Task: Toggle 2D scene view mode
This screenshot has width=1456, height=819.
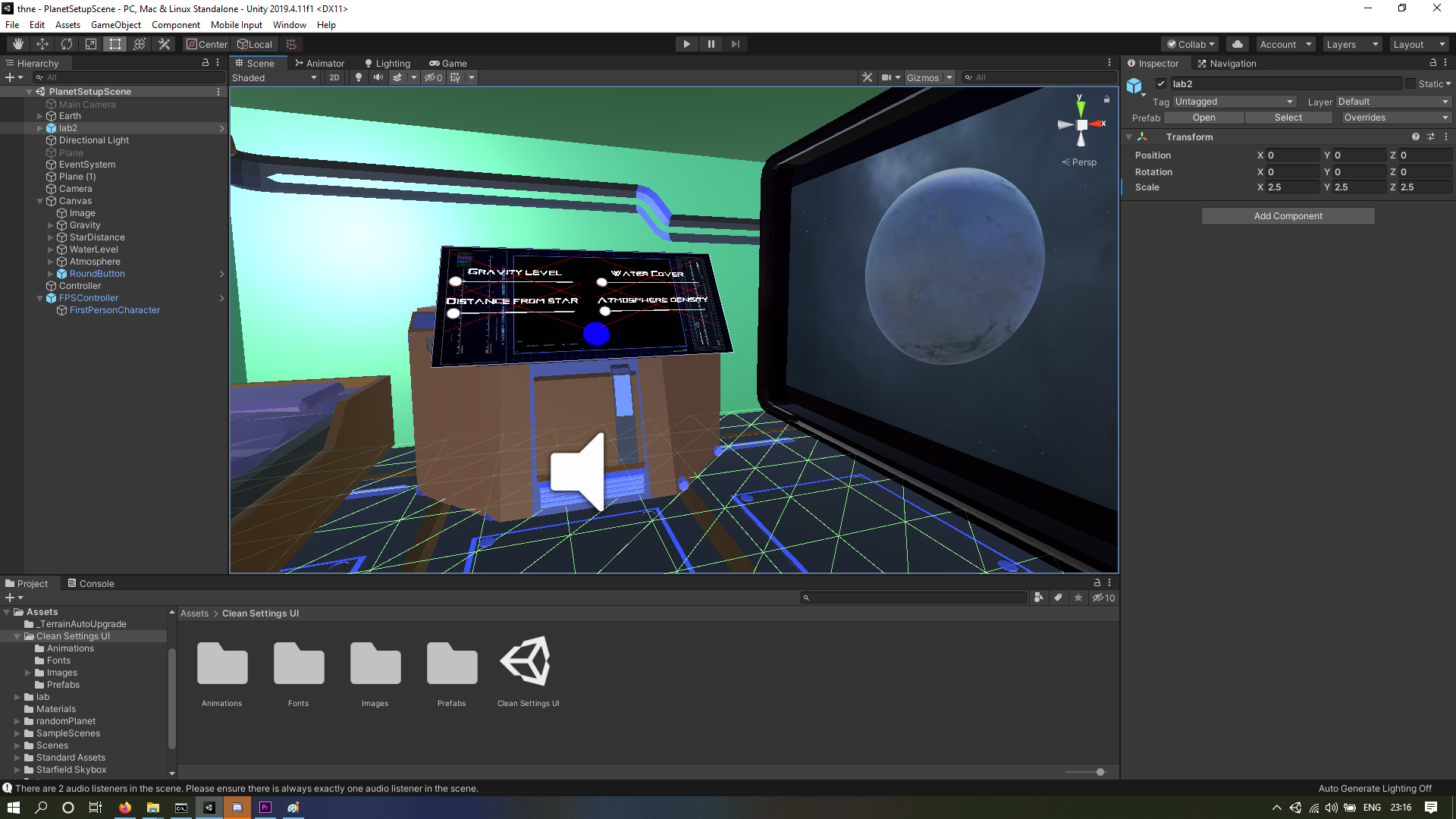Action: (x=334, y=77)
